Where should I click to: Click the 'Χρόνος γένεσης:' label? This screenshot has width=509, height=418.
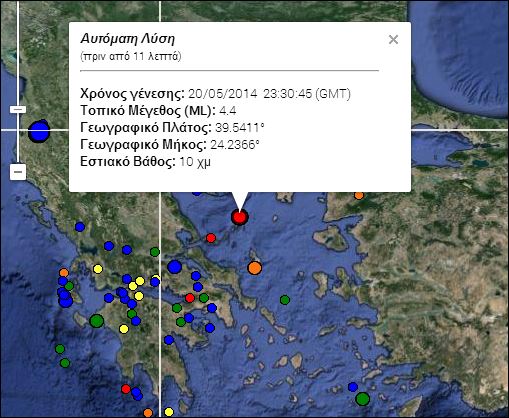point(132,94)
